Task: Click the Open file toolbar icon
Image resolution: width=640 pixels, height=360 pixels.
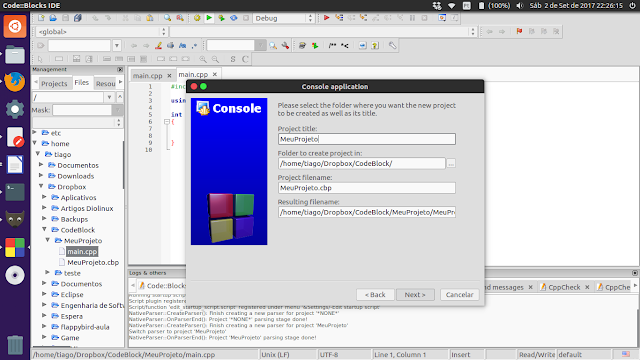Action: pyautogui.click(x=53, y=18)
